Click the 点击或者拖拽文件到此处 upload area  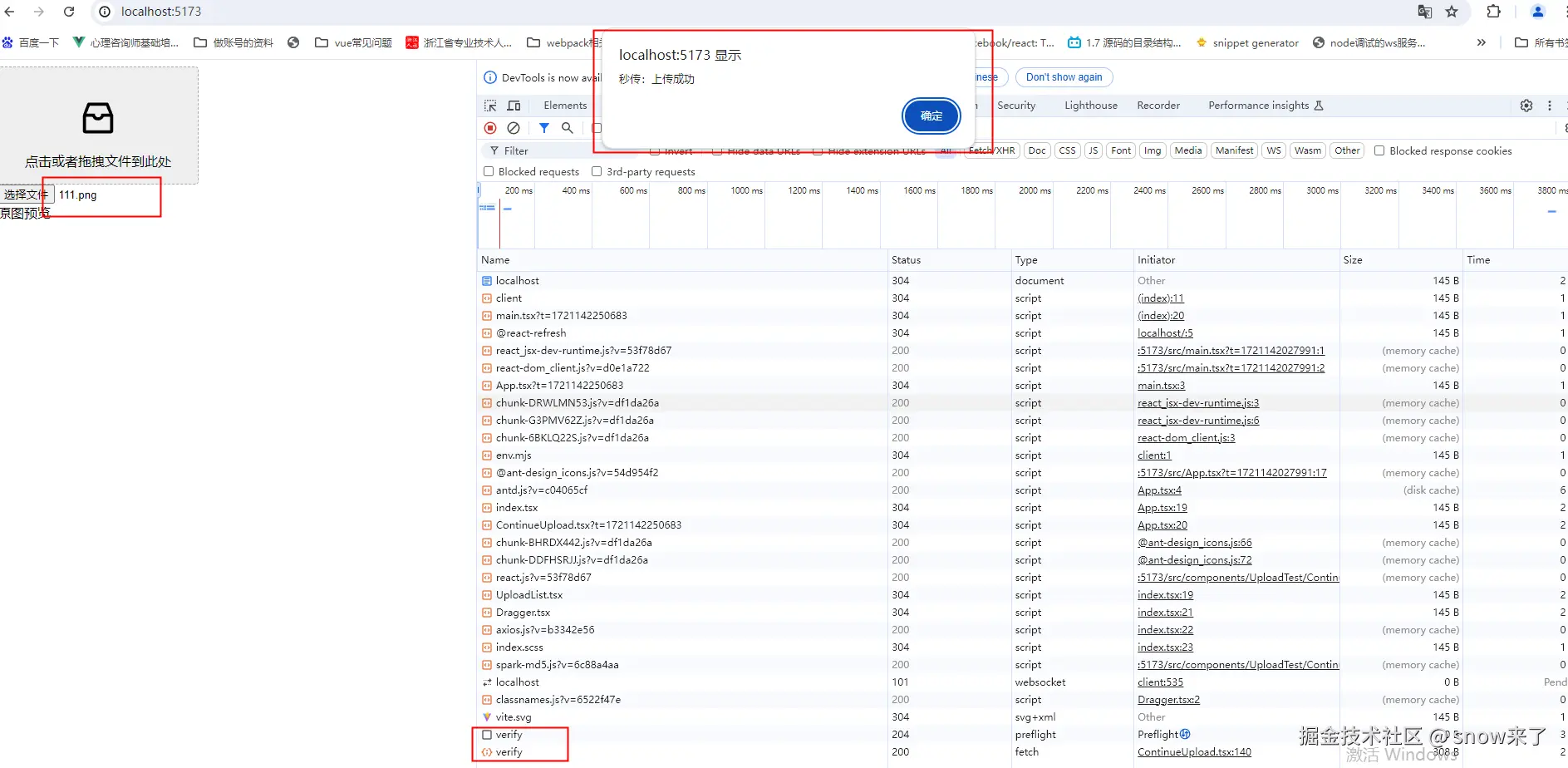coord(99,126)
